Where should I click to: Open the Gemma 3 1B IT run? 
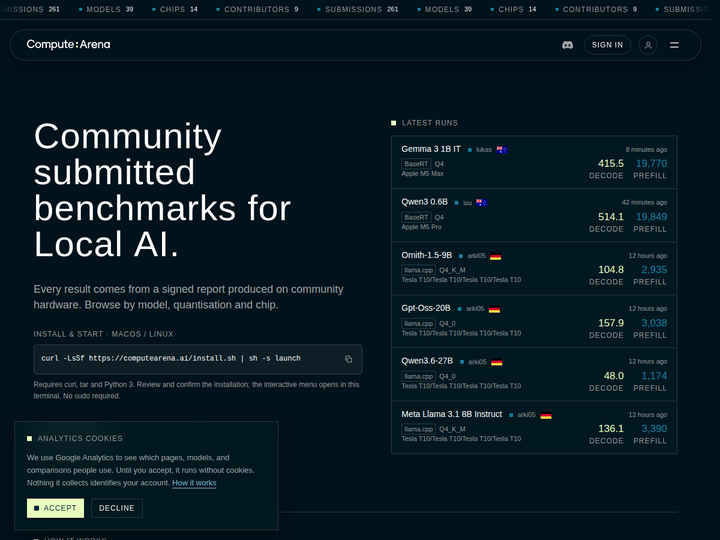(x=534, y=162)
